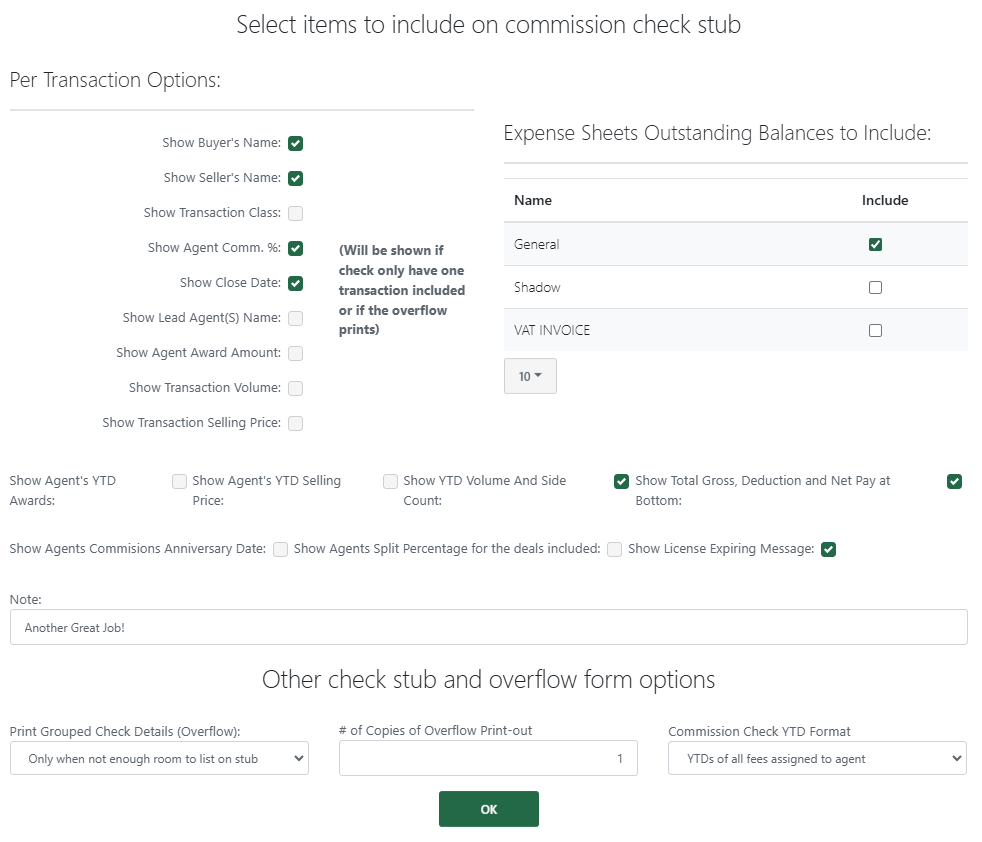This screenshot has height=842, width=982.
Task: Enable Show Transaction Volume
Action: pos(295,388)
